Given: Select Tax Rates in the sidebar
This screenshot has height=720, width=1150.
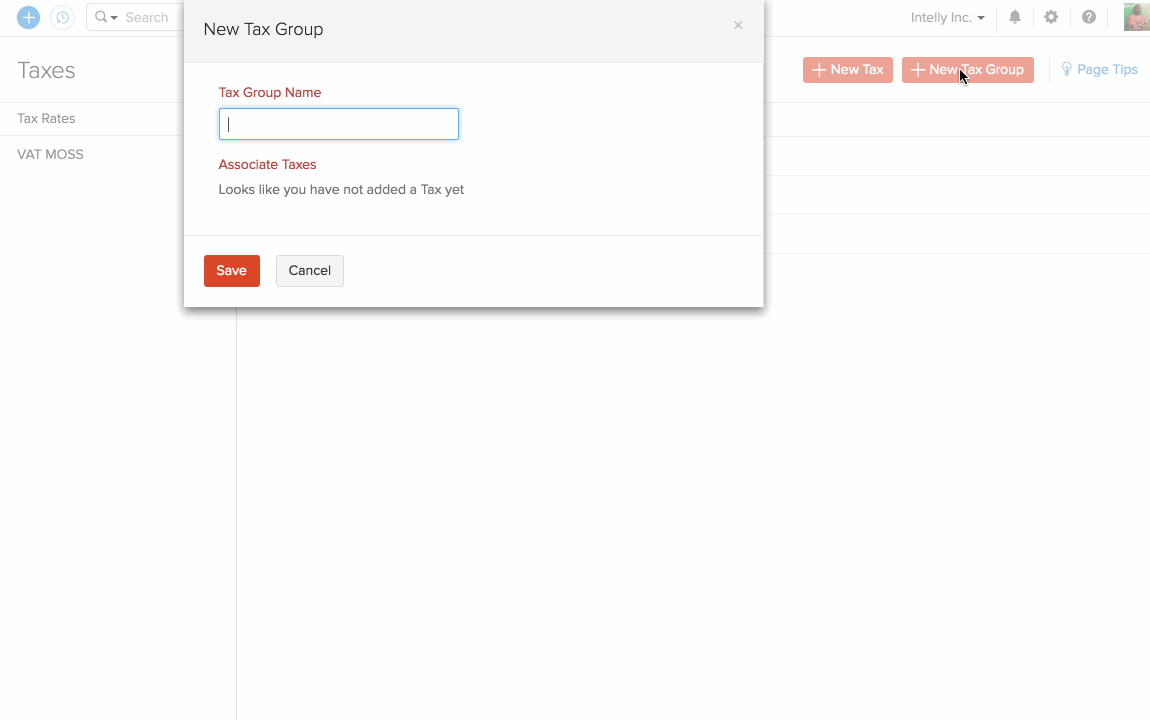Looking at the screenshot, I should pos(46,118).
